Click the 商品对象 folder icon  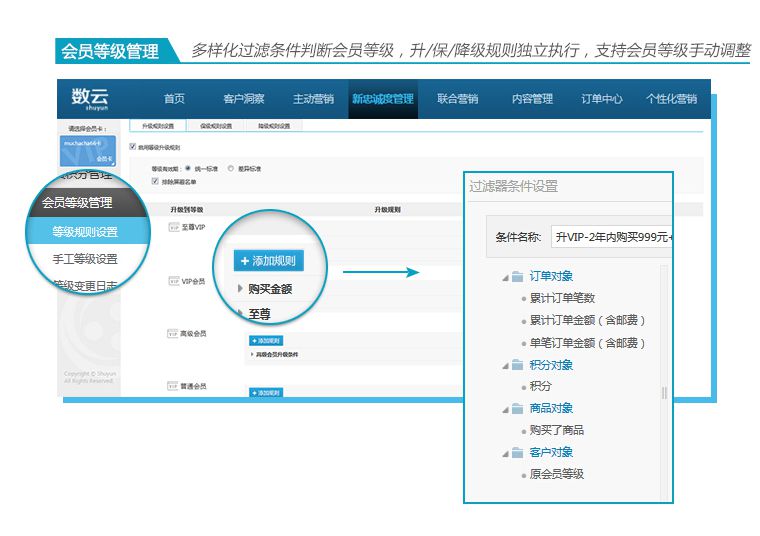coord(517,408)
